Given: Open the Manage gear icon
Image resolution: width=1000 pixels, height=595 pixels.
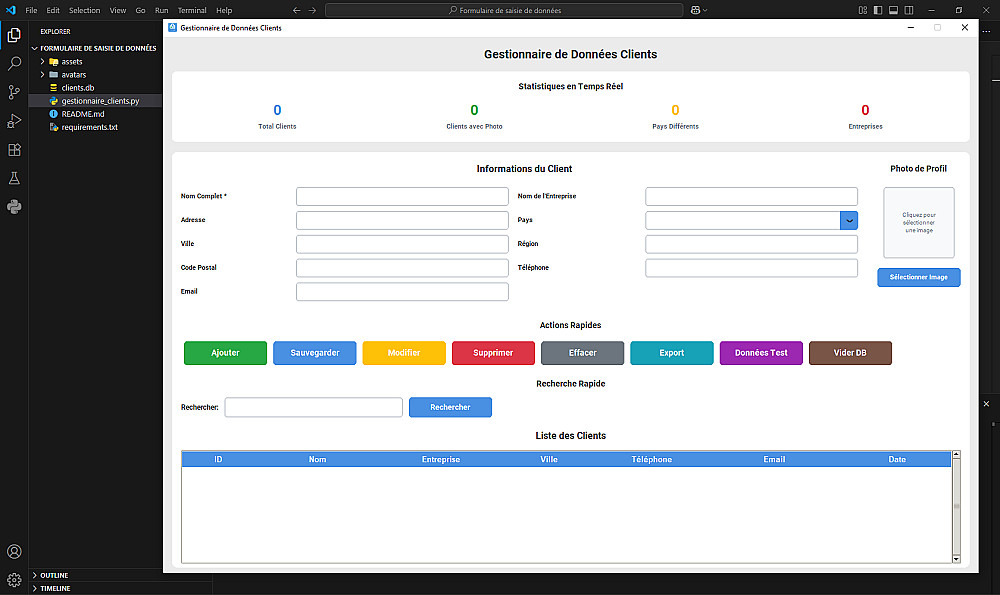Looking at the screenshot, I should [x=14, y=580].
